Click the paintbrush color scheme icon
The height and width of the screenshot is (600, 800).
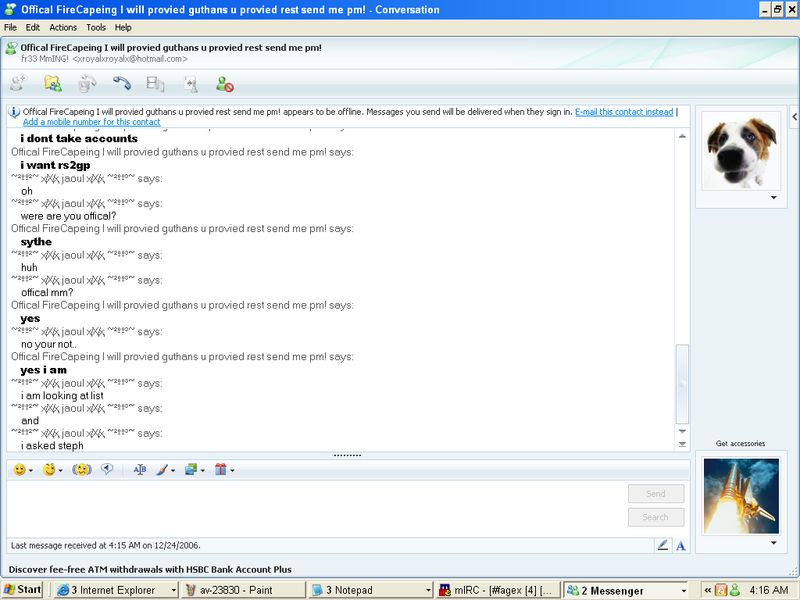(162, 469)
